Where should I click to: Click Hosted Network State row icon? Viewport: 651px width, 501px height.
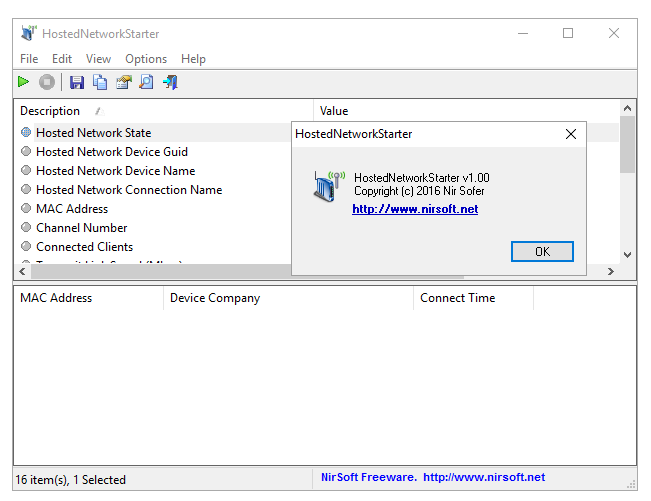pos(26,132)
